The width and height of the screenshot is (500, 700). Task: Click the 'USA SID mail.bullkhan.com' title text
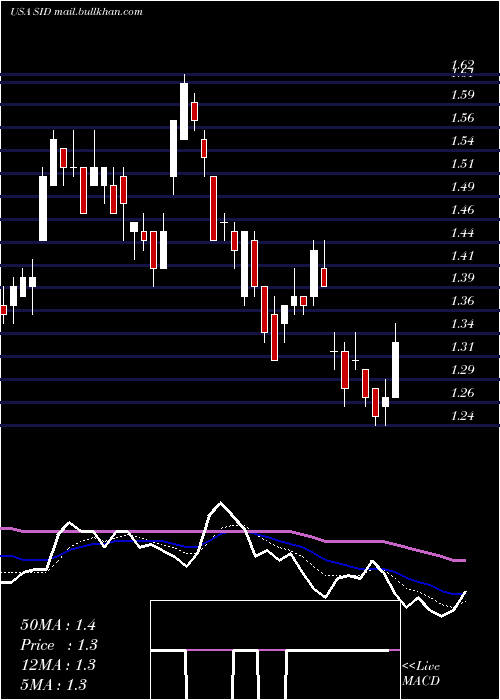pyautogui.click(x=77, y=12)
